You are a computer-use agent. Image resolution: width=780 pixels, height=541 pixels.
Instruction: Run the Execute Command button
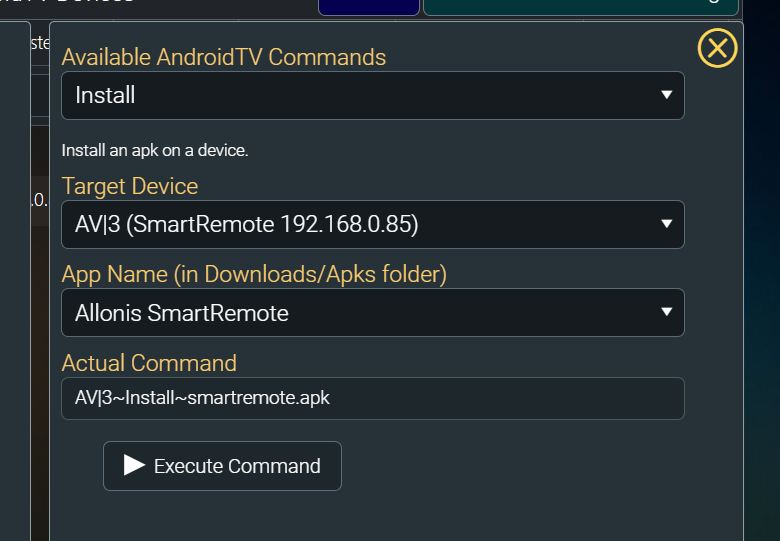coord(222,466)
